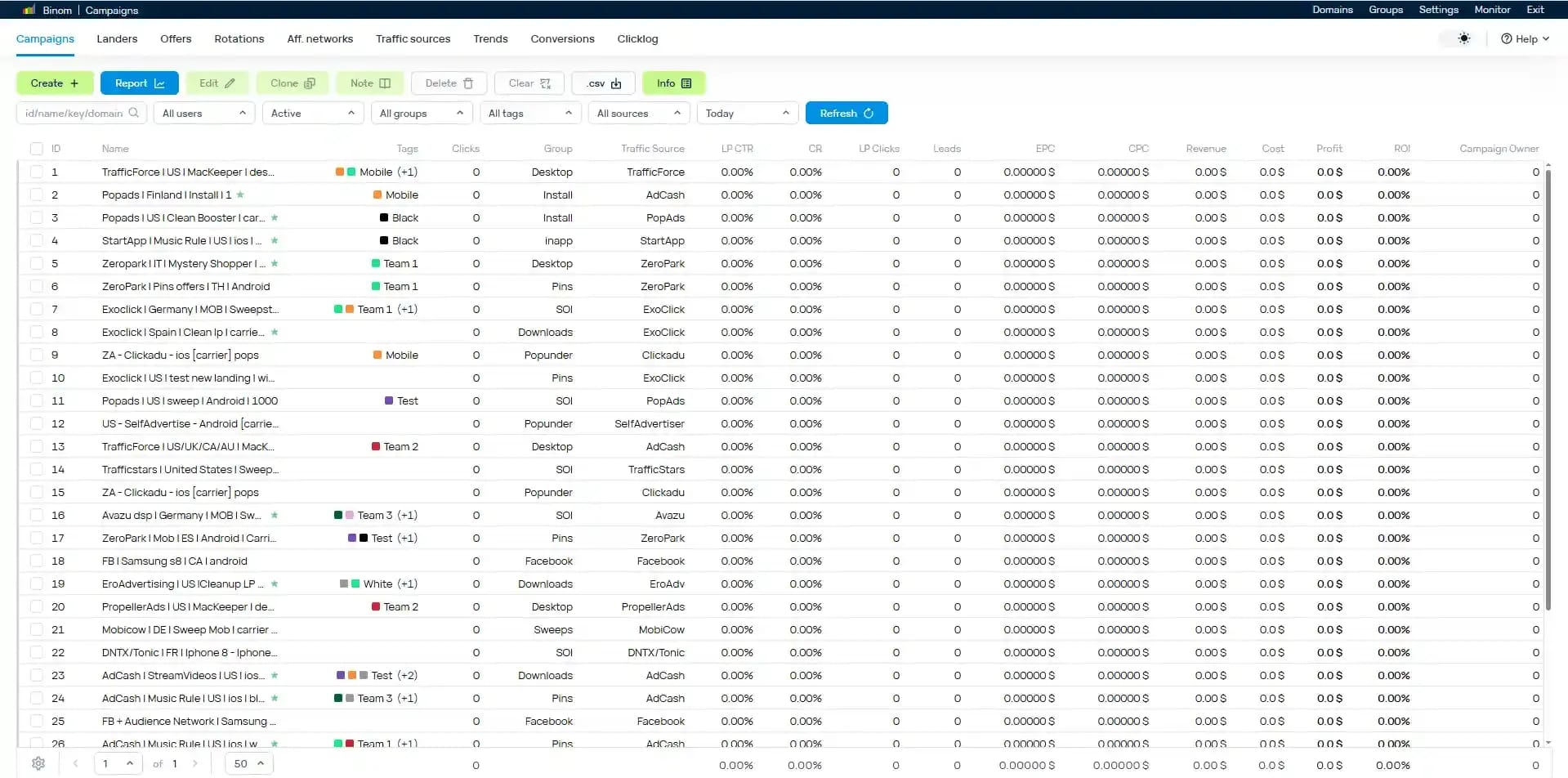Open the Monitor link in the top bar
Image resolution: width=1568 pixels, height=778 pixels.
coord(1492,10)
